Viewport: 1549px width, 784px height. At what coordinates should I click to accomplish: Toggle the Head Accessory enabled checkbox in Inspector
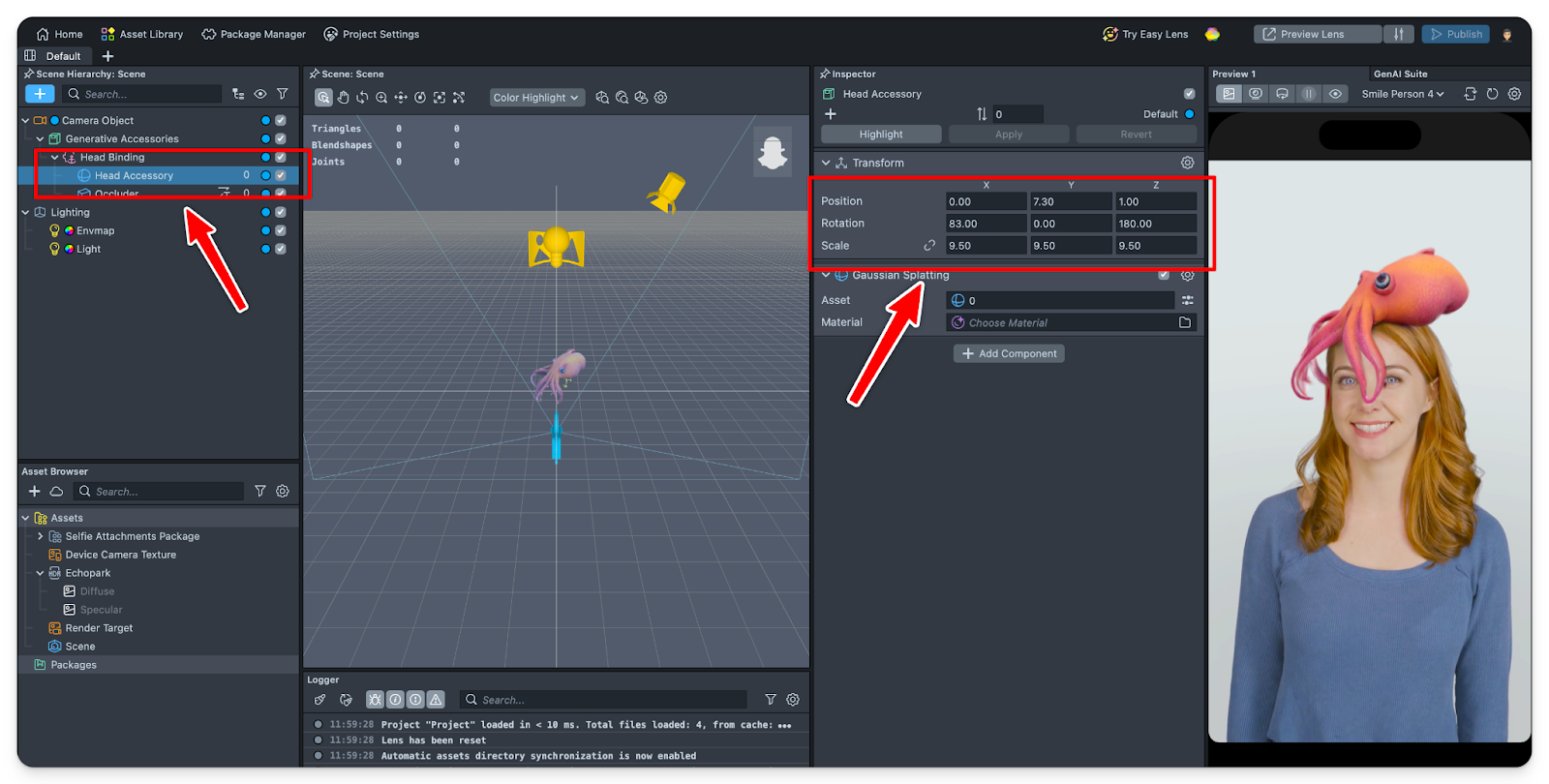(x=1189, y=94)
